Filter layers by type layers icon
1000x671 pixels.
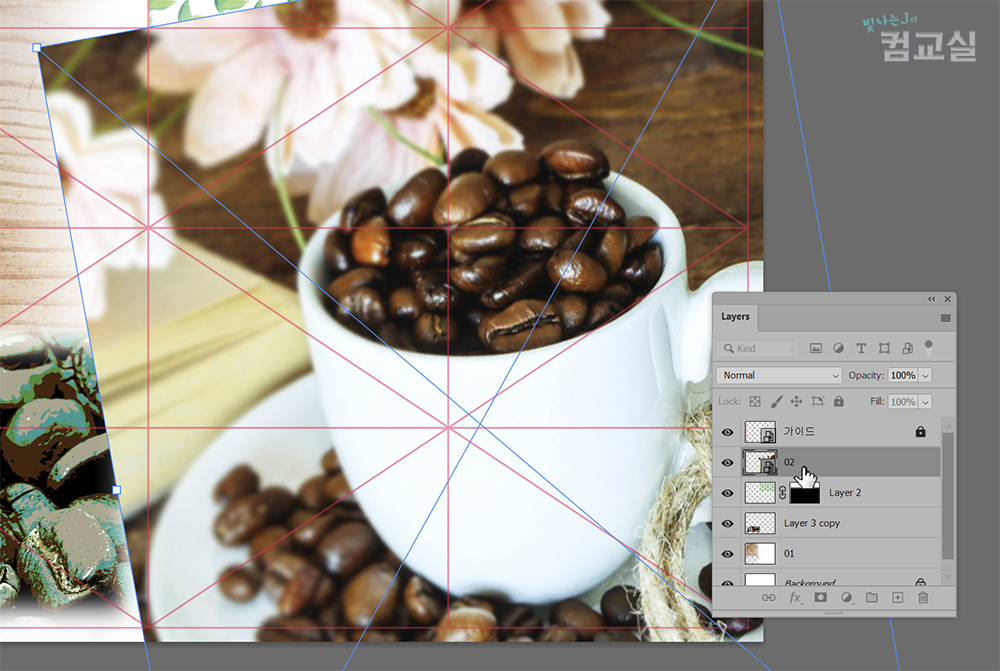pyautogui.click(x=861, y=348)
